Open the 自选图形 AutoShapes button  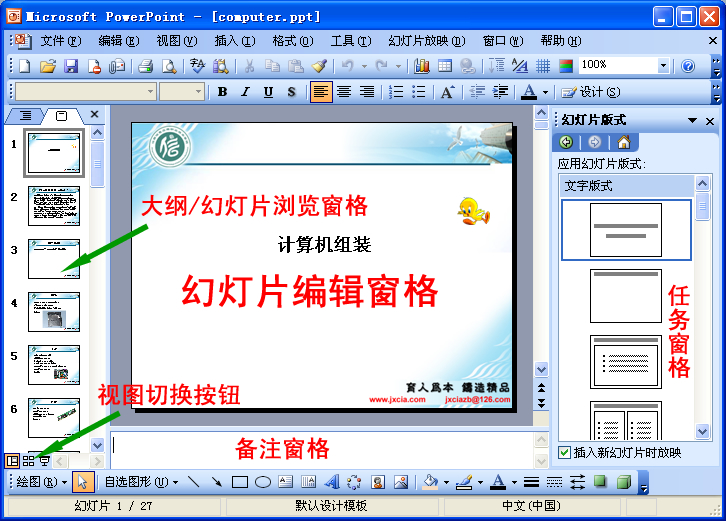click(140, 482)
